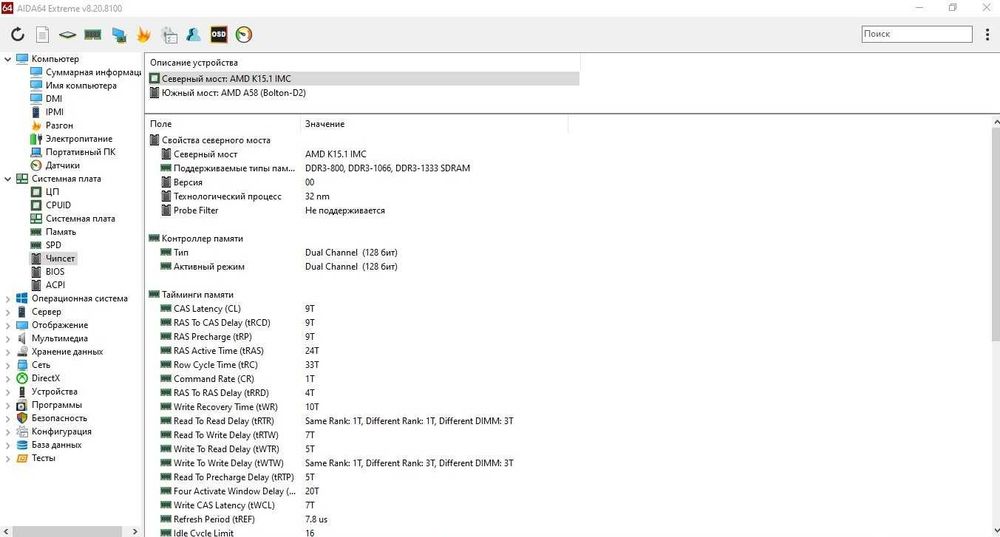The height and width of the screenshot is (537, 1000).
Task: Select the Write CAS Latency (tWCL) row
Action: point(357,505)
